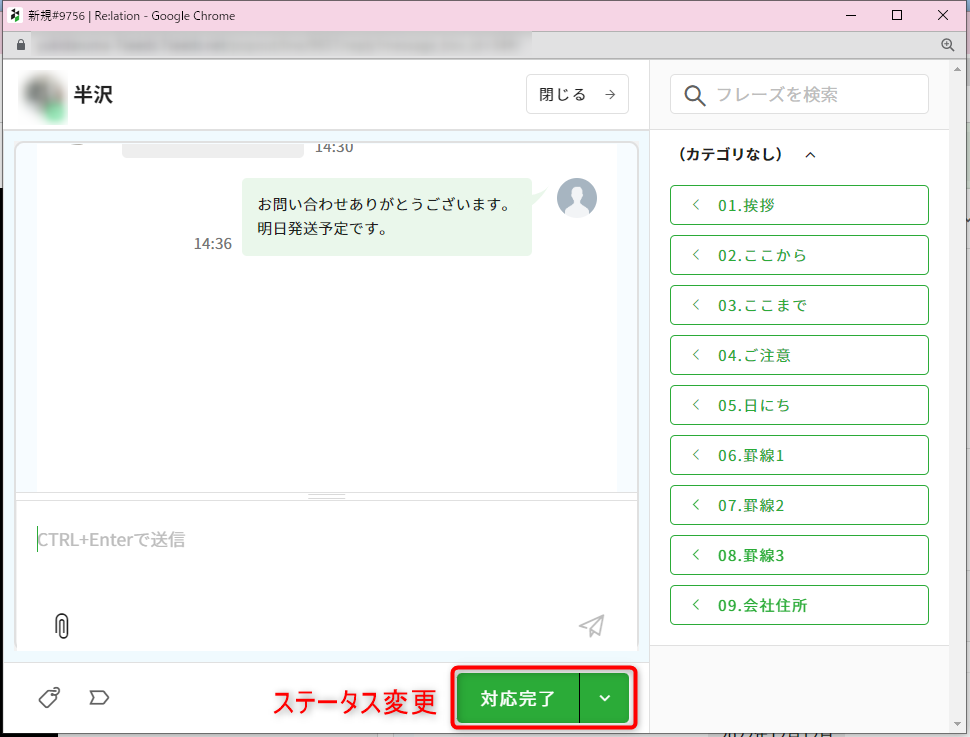Select the 05.日にち phrase

tap(799, 405)
